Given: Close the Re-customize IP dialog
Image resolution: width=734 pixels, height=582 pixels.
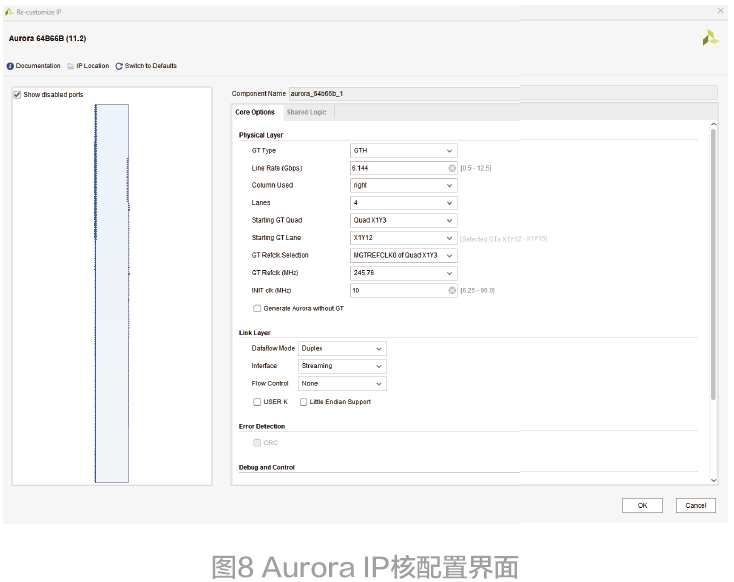Looking at the screenshot, I should pyautogui.click(x=720, y=11).
